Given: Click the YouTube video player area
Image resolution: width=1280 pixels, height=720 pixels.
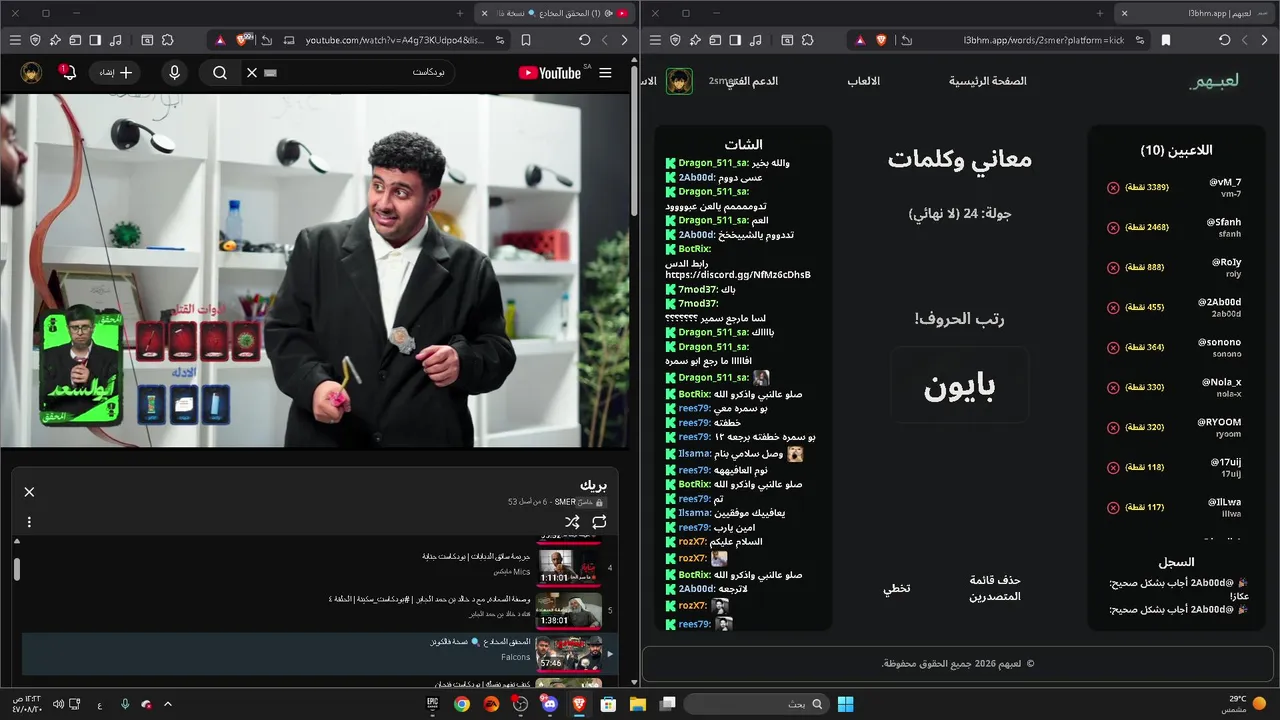Looking at the screenshot, I should [315, 270].
